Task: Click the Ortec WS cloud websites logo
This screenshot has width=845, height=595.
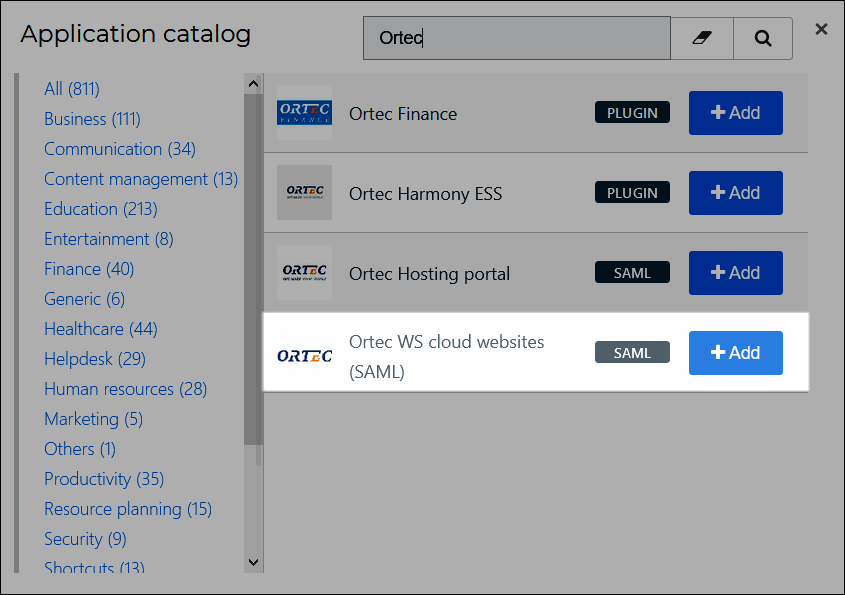Action: pyautogui.click(x=304, y=356)
